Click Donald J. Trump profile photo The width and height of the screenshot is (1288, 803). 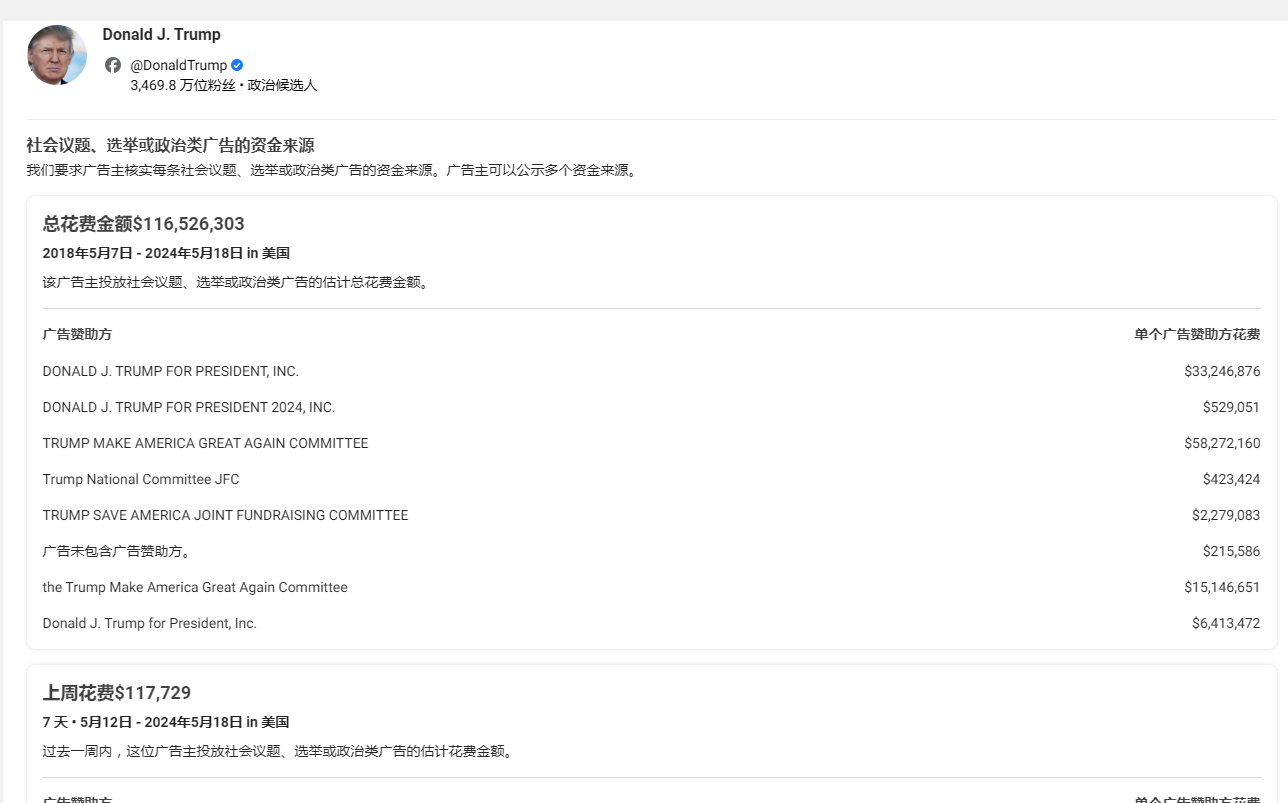[x=57, y=55]
